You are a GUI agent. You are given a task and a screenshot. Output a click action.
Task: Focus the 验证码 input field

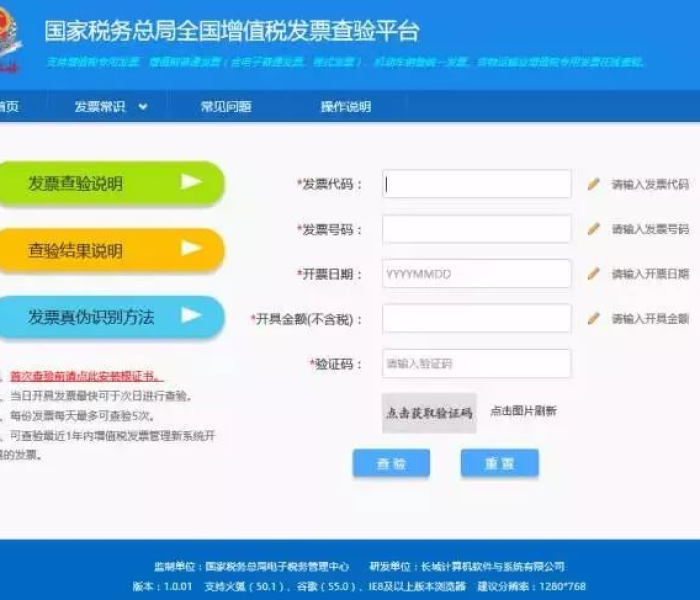[x=477, y=363]
